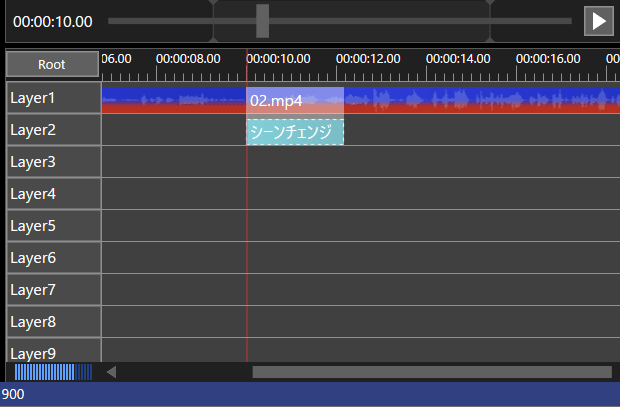Click the Root button
Screen dimensions: 620x407
(x=52, y=64)
